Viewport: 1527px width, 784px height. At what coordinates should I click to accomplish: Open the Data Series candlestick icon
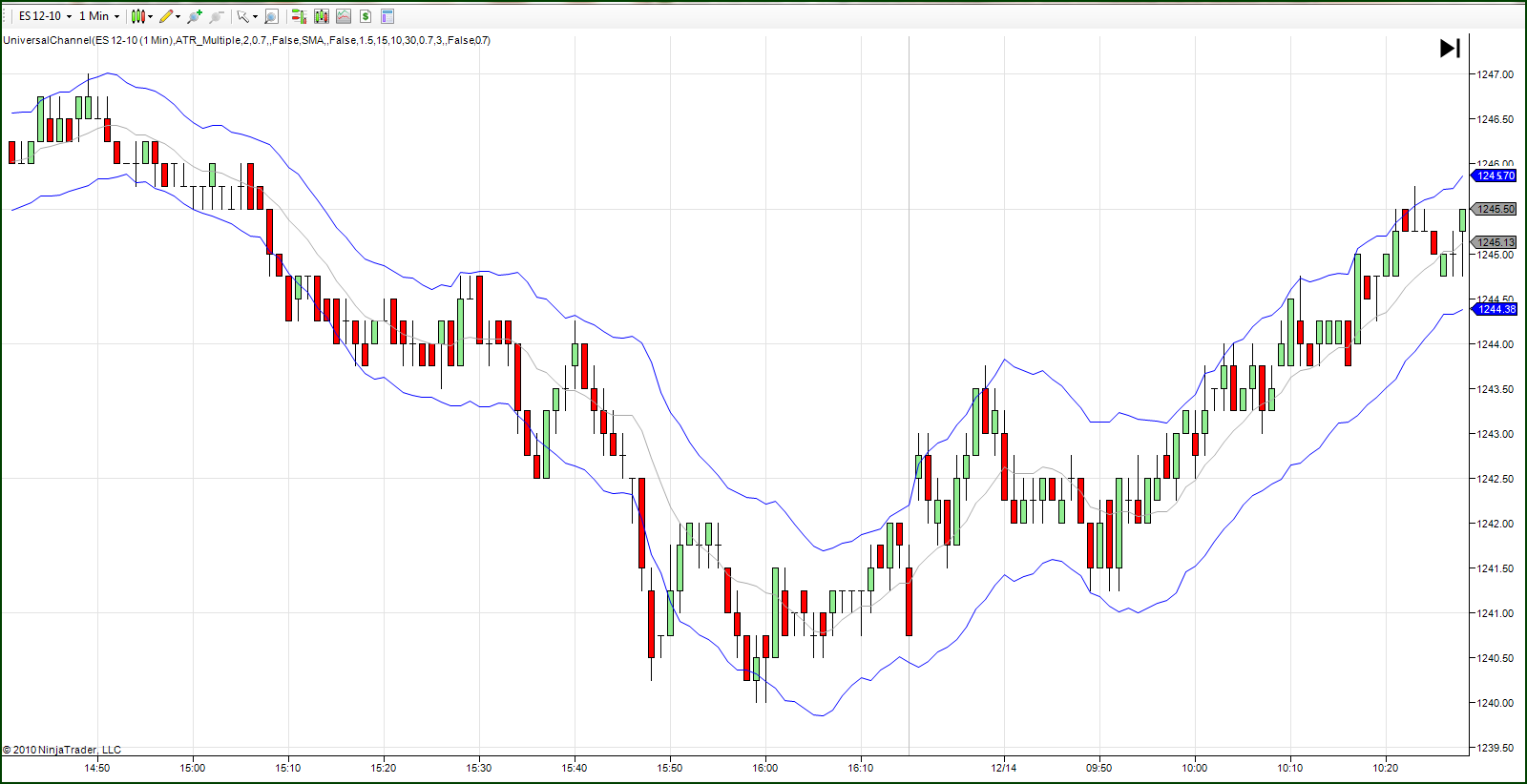point(322,16)
